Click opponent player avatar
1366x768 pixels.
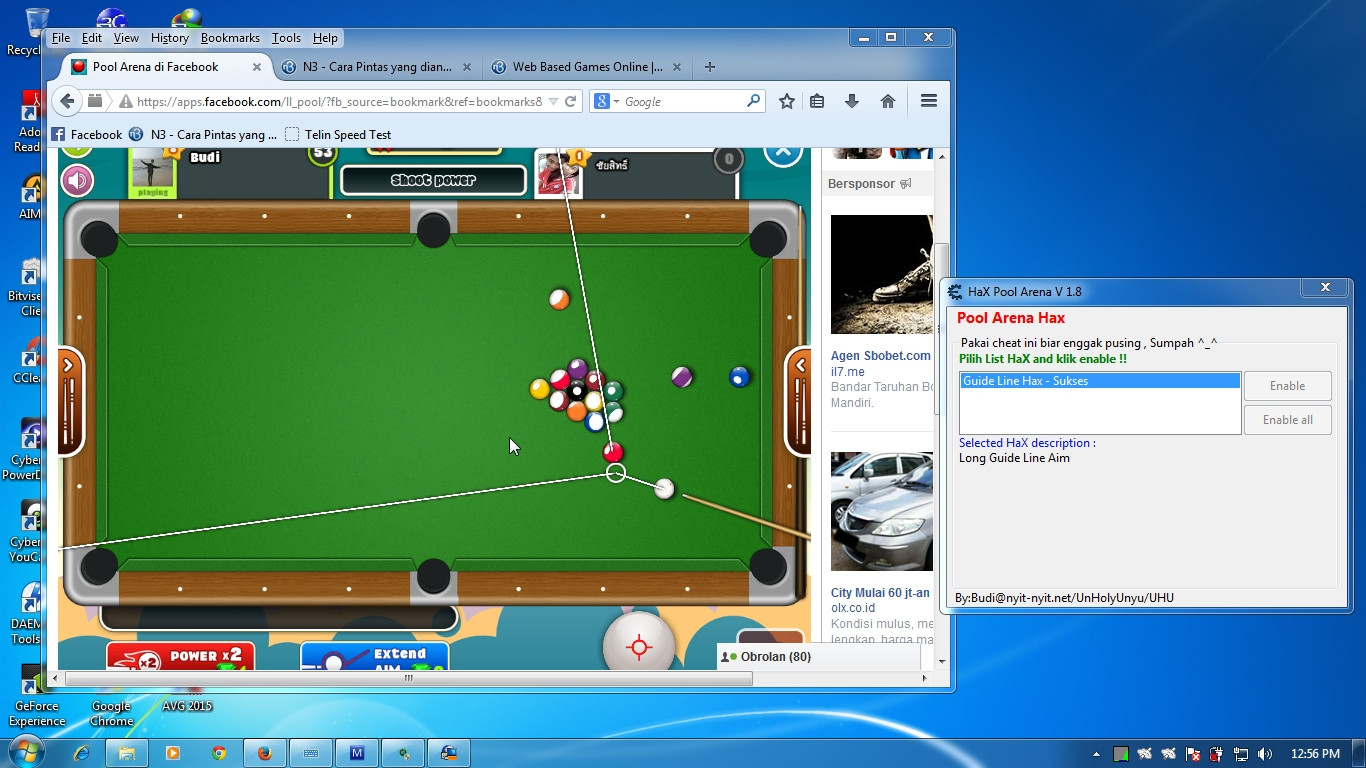[558, 174]
